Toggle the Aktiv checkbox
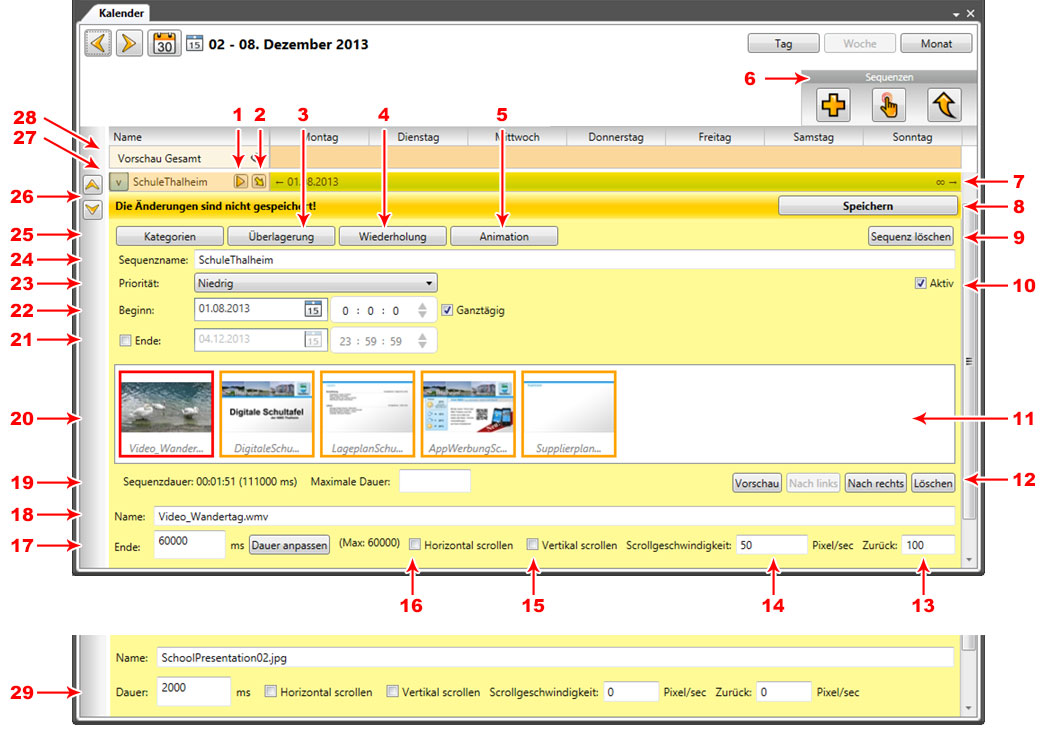1040x739 pixels. [920, 284]
